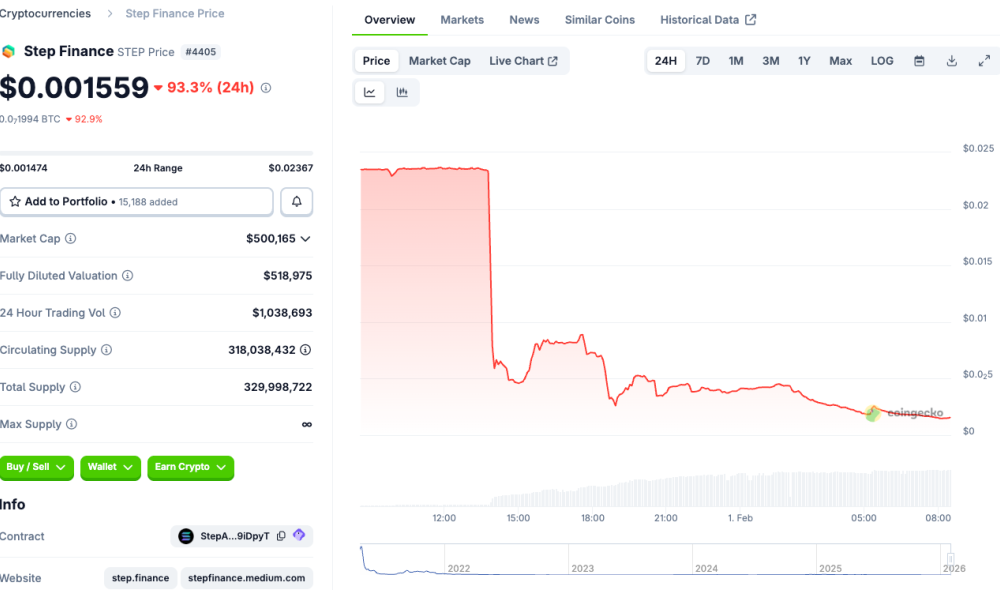1000x590 pixels.
Task: Open the calendar date range picker
Action: tap(918, 60)
